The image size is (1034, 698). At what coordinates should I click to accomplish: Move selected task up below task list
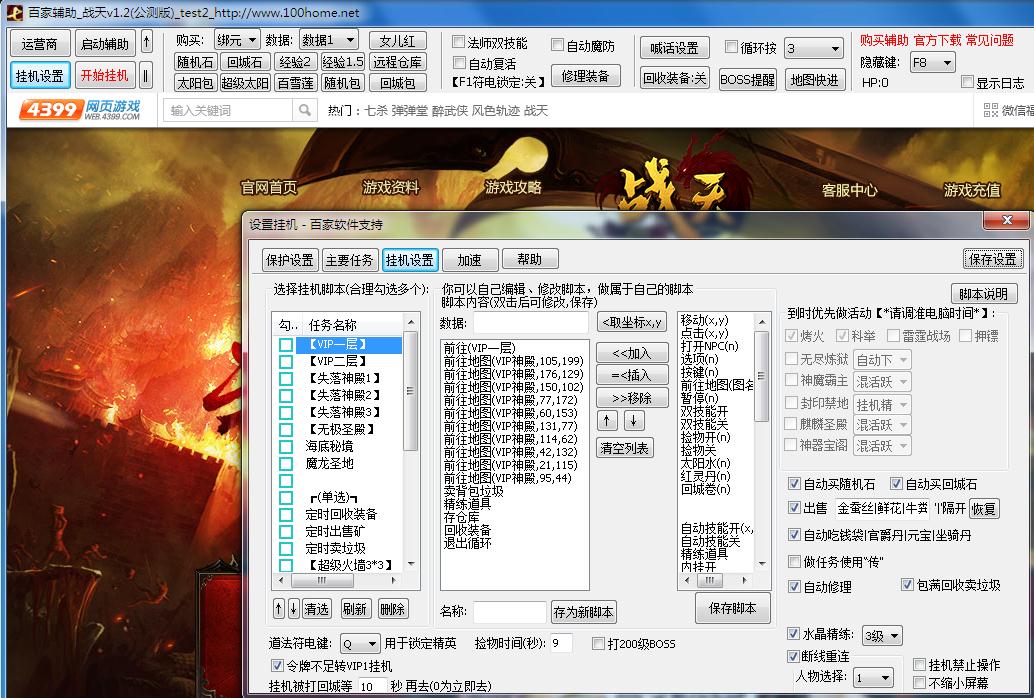tap(280, 608)
